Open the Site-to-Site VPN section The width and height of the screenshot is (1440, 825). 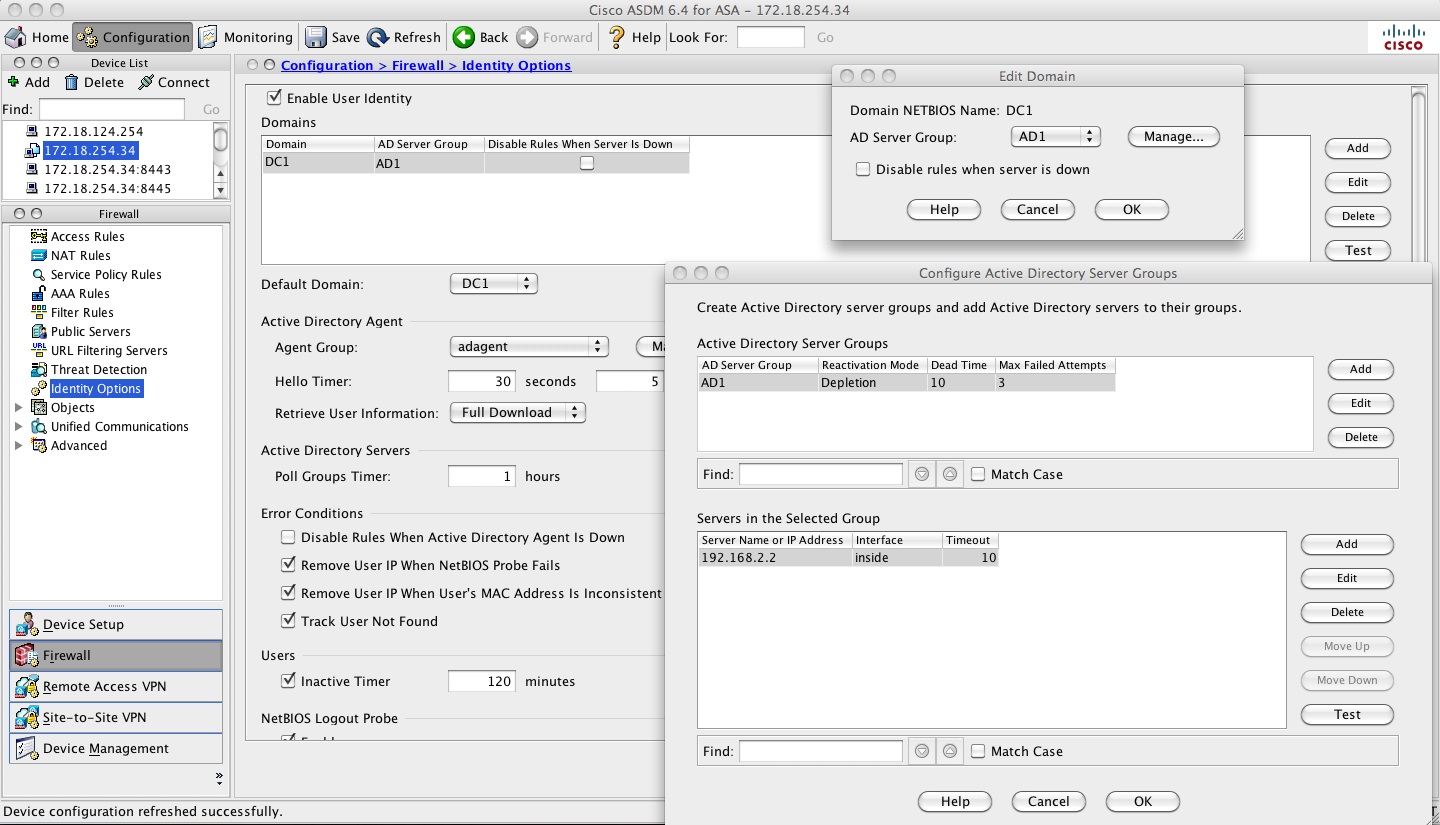click(116, 718)
